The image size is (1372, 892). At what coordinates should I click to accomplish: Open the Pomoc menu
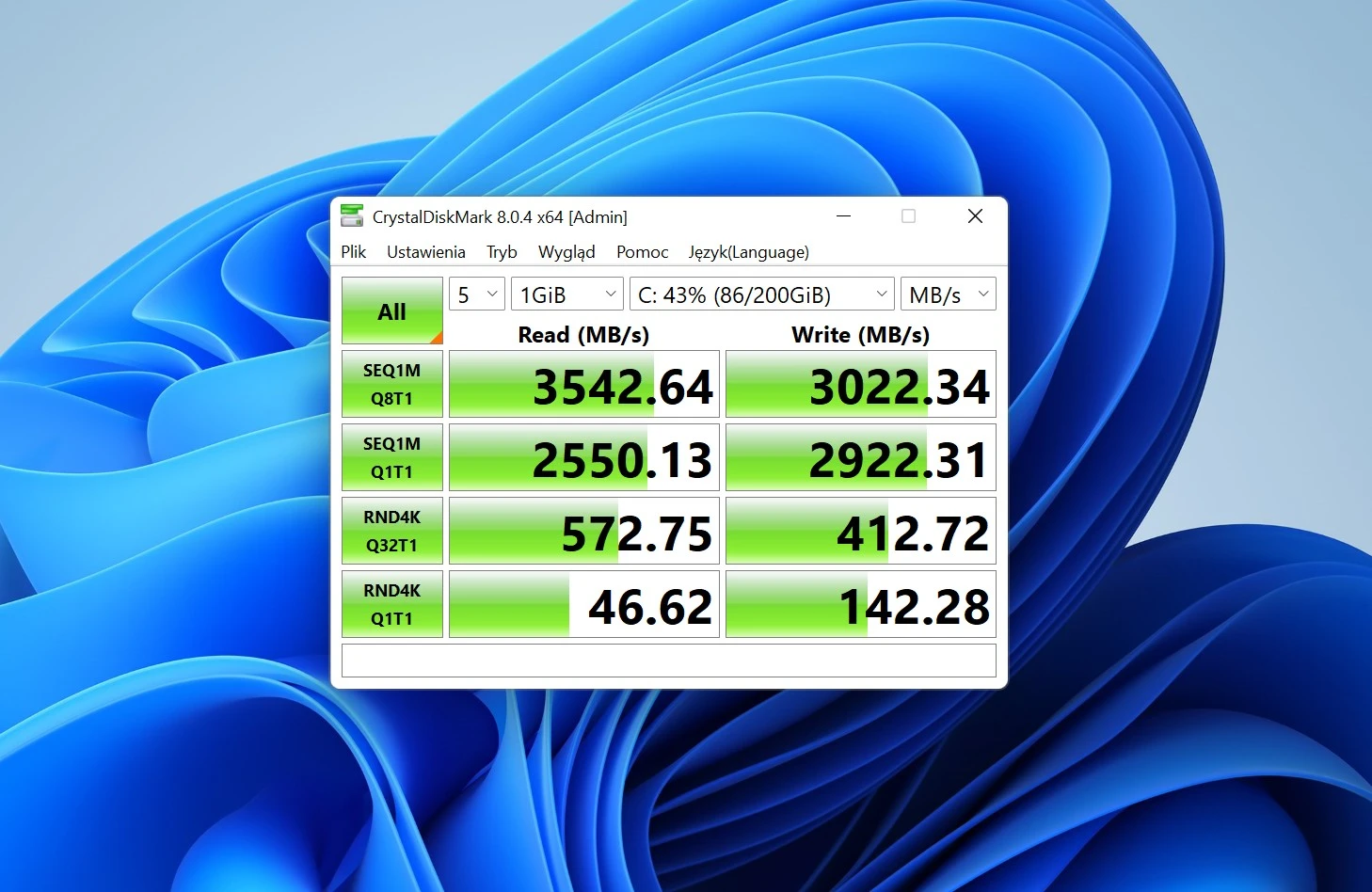pos(642,252)
